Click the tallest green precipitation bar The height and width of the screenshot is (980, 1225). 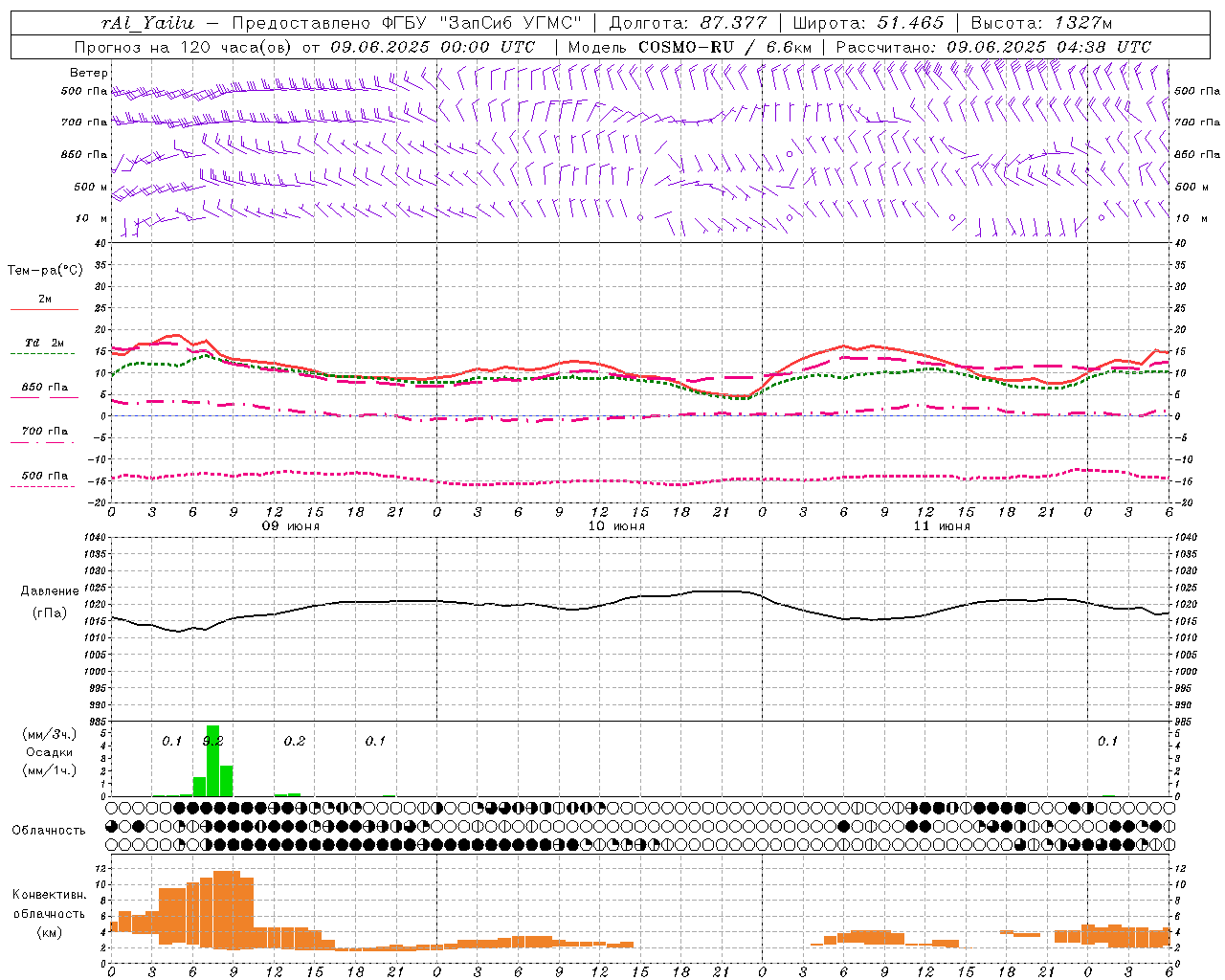click(x=212, y=761)
